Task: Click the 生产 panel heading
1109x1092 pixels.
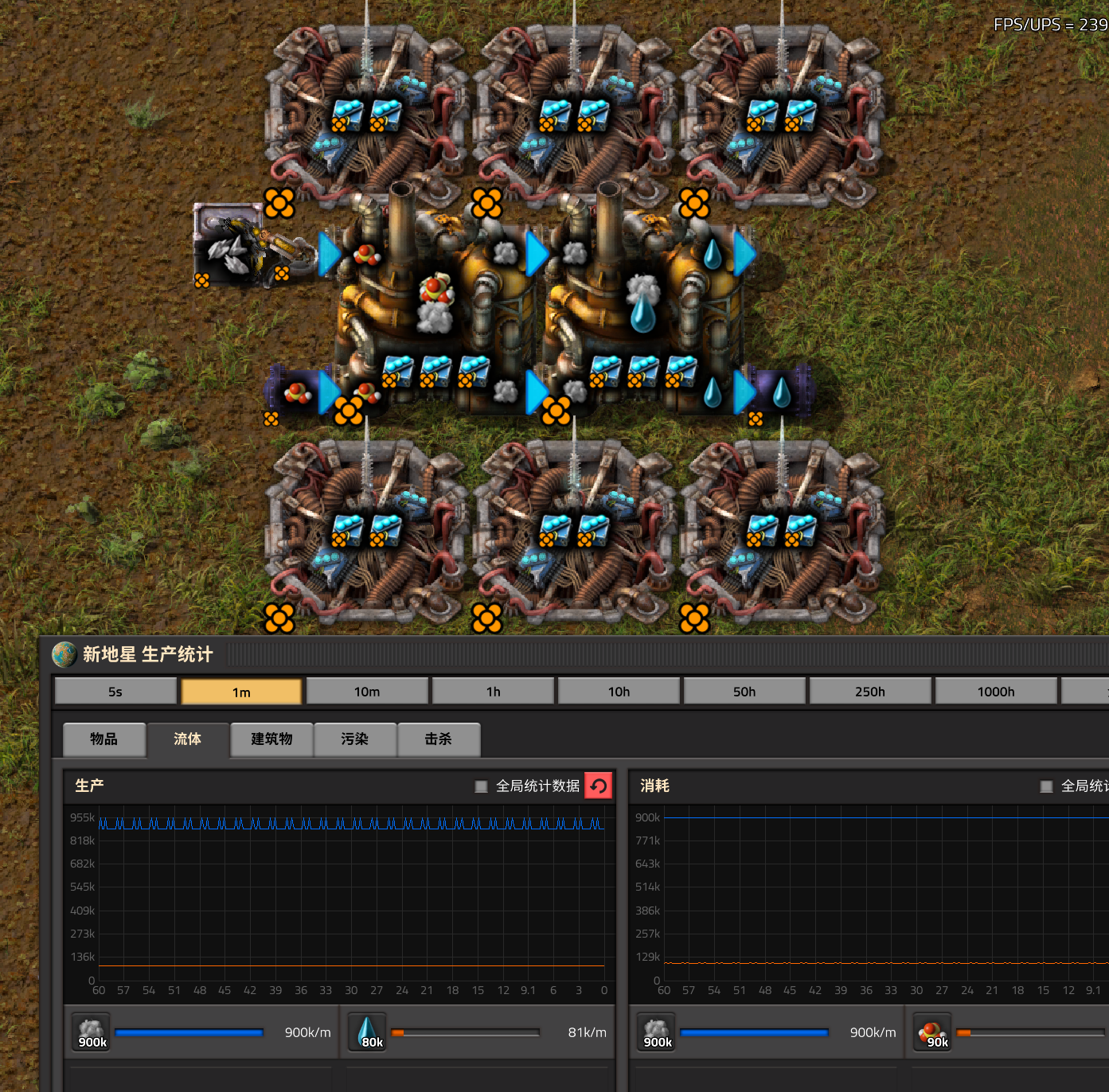Action: click(89, 786)
